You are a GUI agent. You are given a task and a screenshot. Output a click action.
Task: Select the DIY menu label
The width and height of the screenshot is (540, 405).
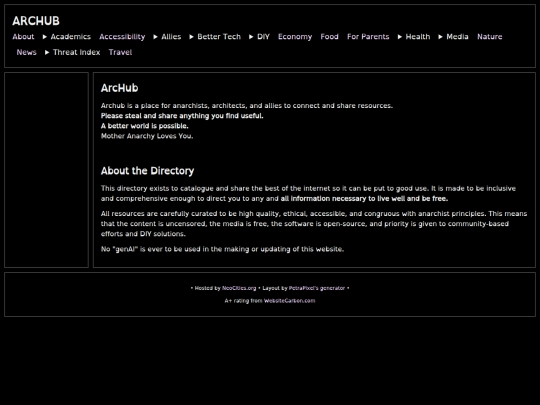(263, 37)
